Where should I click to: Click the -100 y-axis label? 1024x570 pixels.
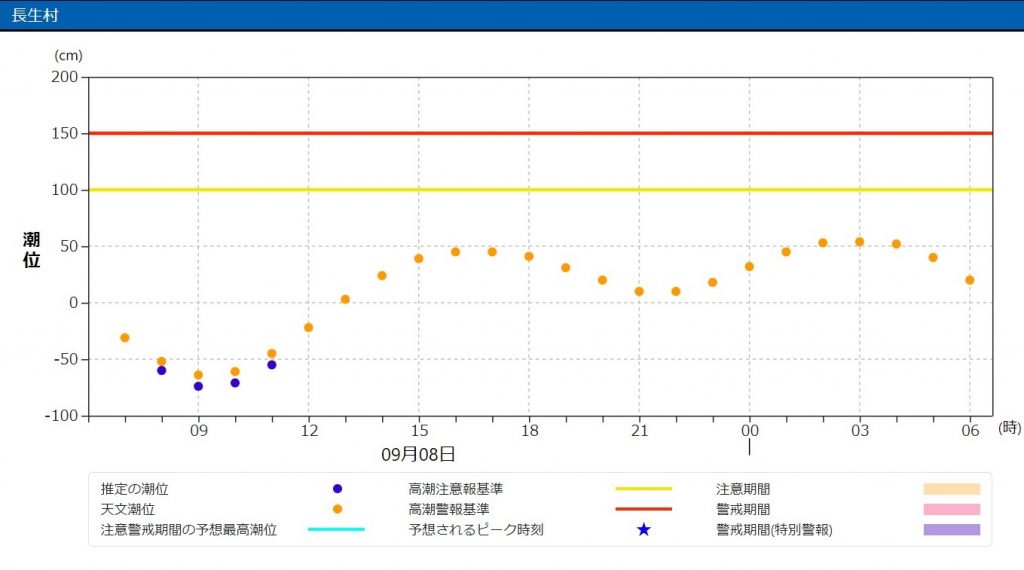pyautogui.click(x=61, y=415)
